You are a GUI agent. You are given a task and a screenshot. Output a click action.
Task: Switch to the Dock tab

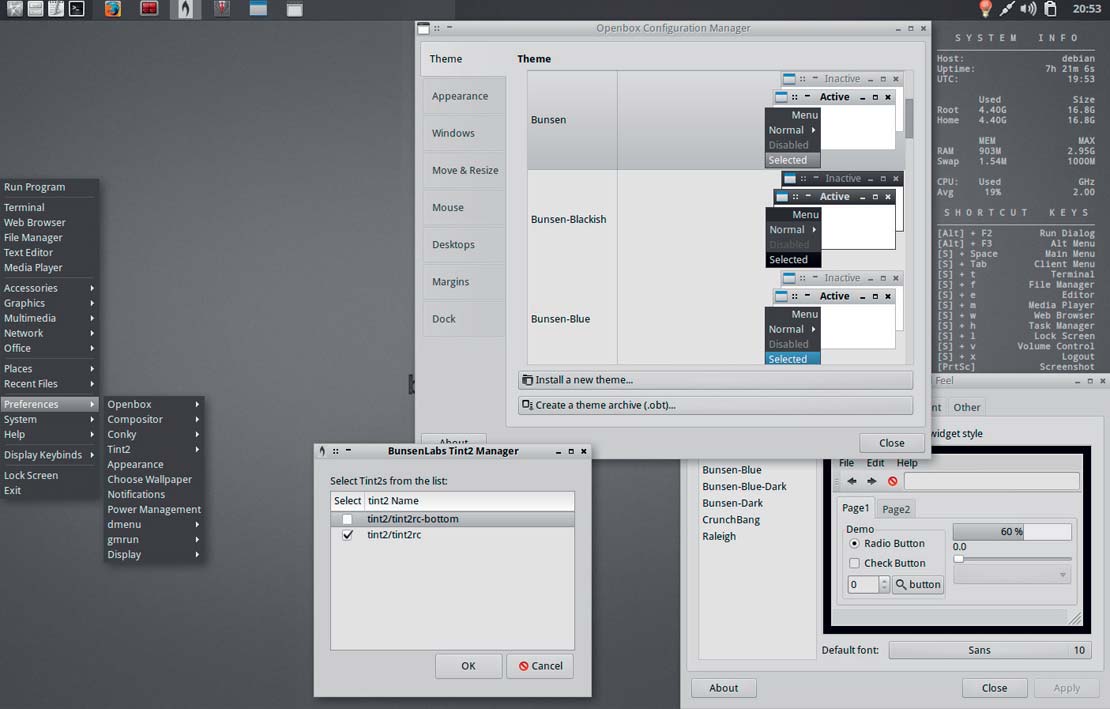click(x=464, y=319)
